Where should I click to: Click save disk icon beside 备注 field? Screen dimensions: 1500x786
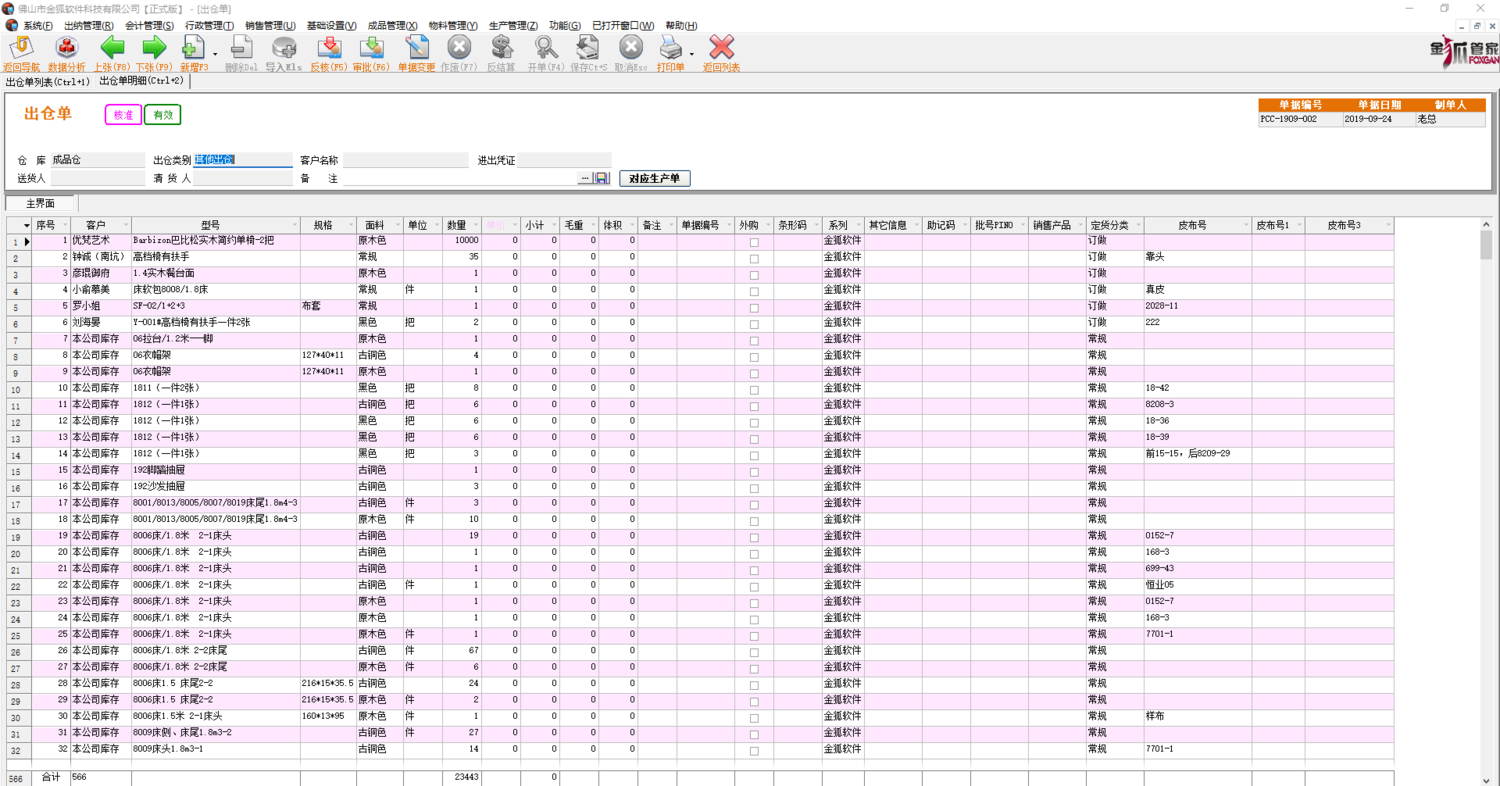601,178
